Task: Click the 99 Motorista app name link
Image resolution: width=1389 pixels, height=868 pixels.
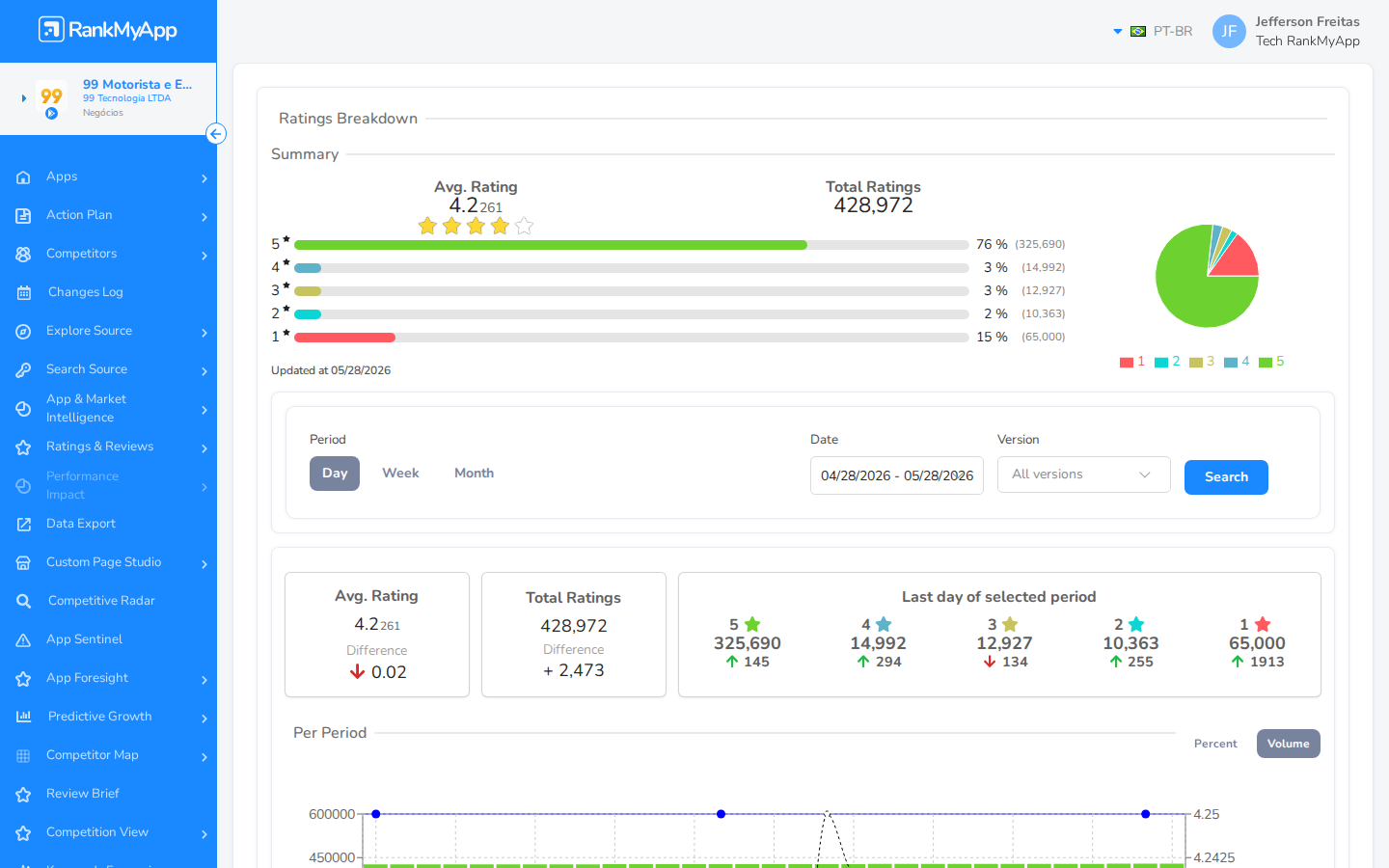Action: click(137, 85)
